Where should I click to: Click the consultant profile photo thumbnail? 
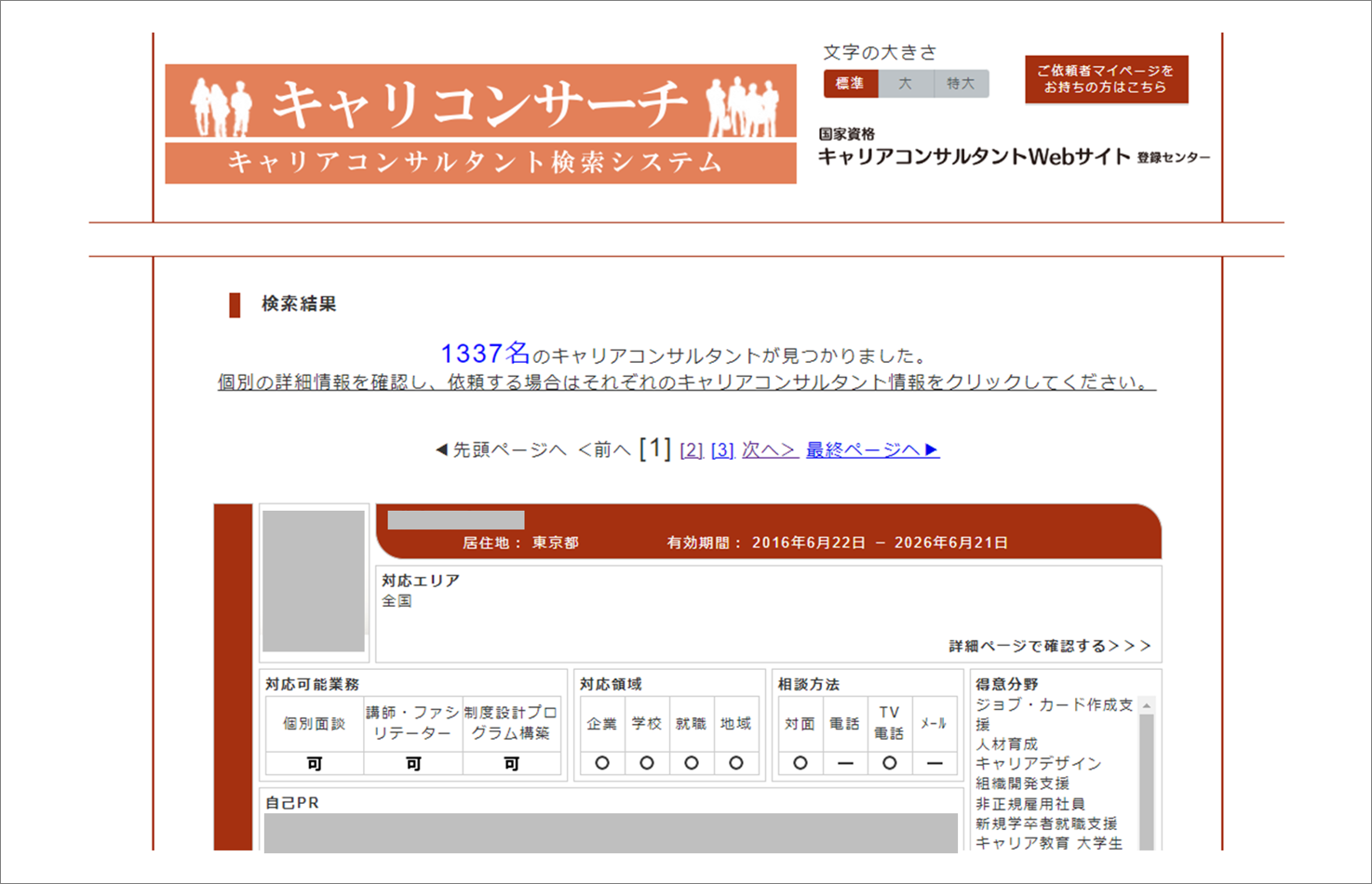tap(314, 581)
